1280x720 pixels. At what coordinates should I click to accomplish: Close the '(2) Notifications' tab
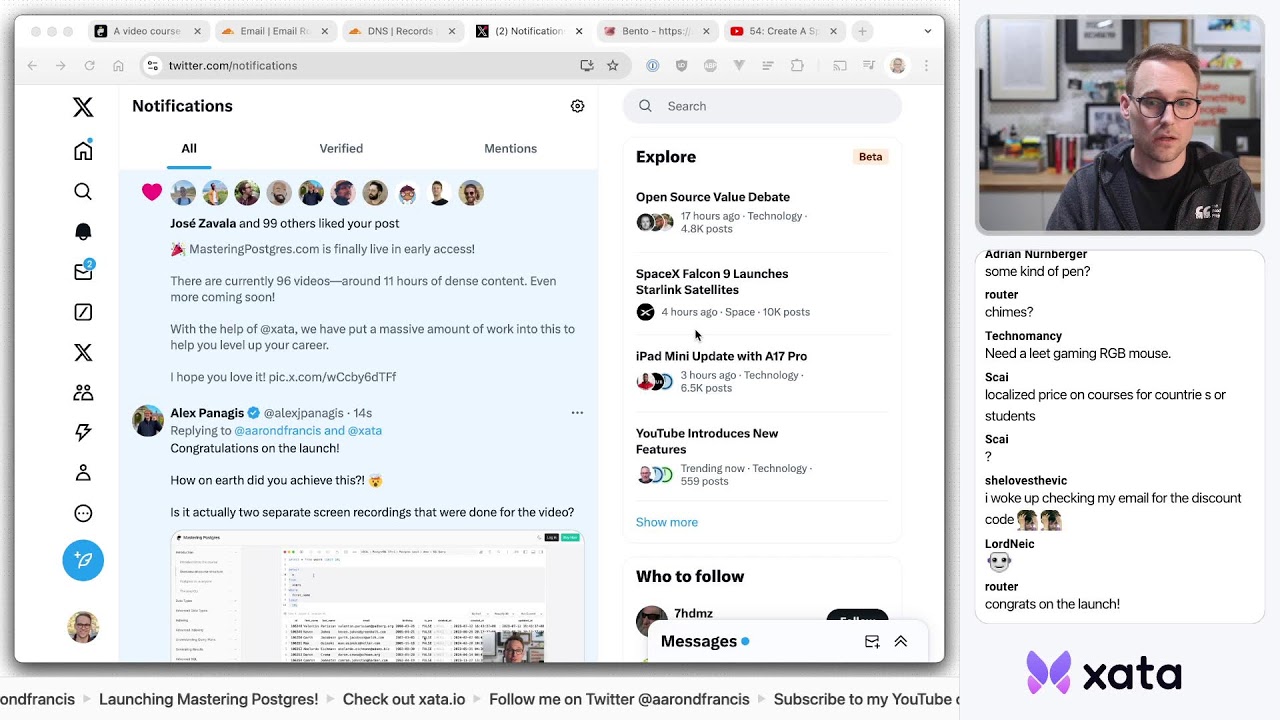tap(579, 31)
